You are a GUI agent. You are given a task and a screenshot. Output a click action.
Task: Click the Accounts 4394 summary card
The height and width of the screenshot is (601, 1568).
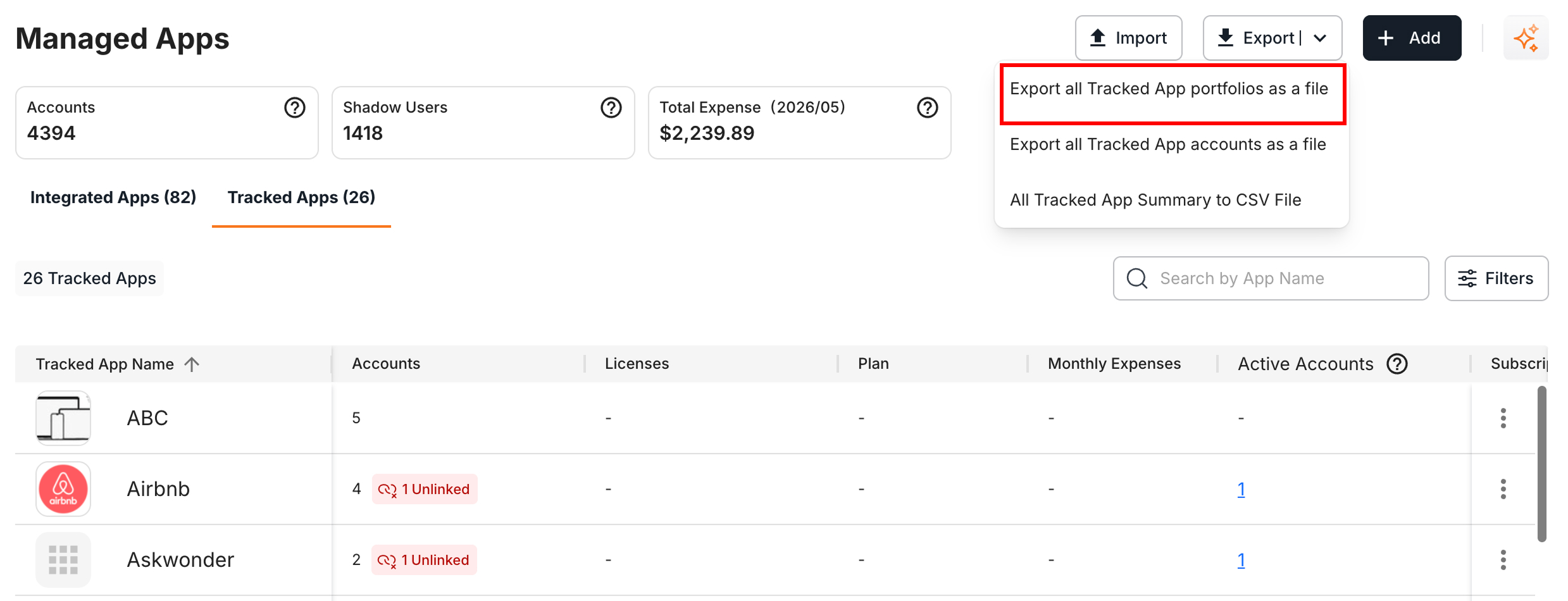tap(167, 123)
